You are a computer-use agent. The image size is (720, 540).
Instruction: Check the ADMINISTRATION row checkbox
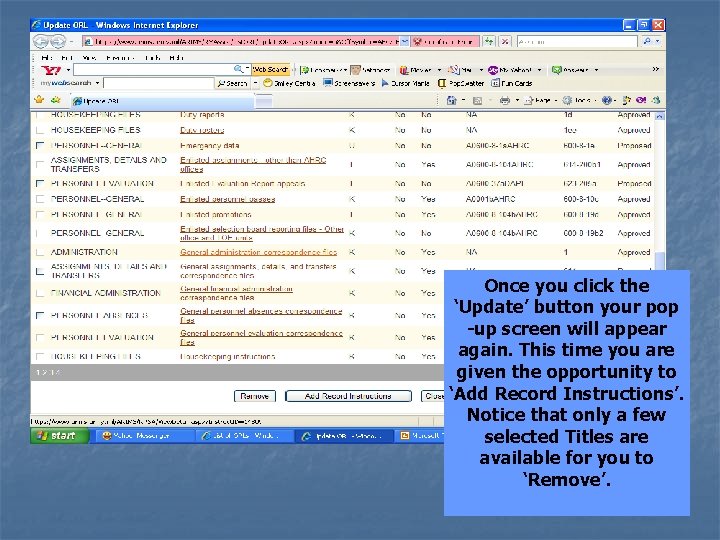(x=40, y=252)
